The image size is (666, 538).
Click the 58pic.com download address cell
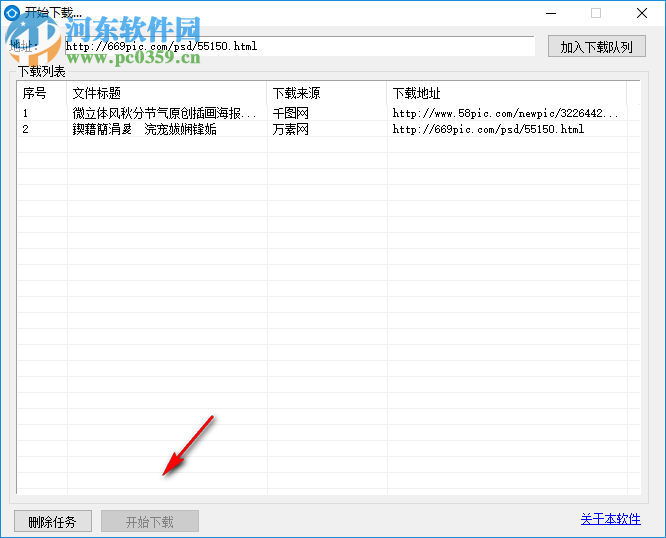click(505, 113)
